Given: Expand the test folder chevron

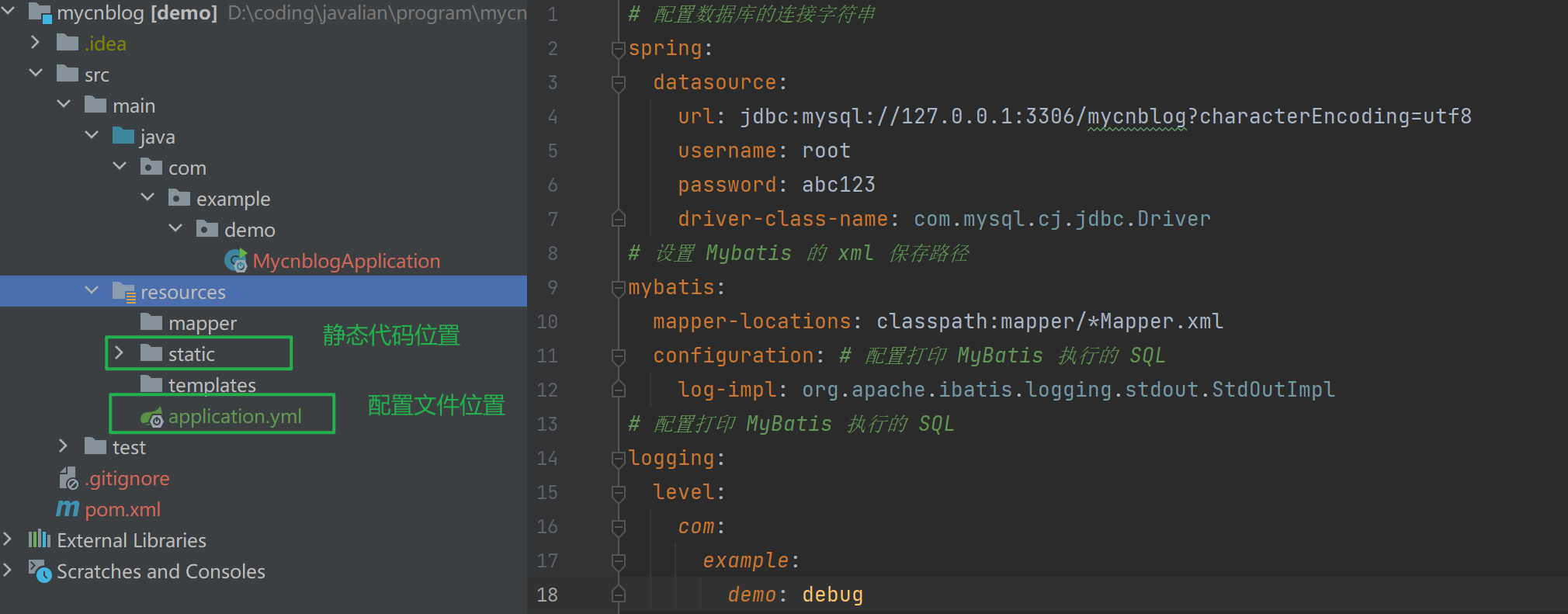Looking at the screenshot, I should [x=63, y=446].
